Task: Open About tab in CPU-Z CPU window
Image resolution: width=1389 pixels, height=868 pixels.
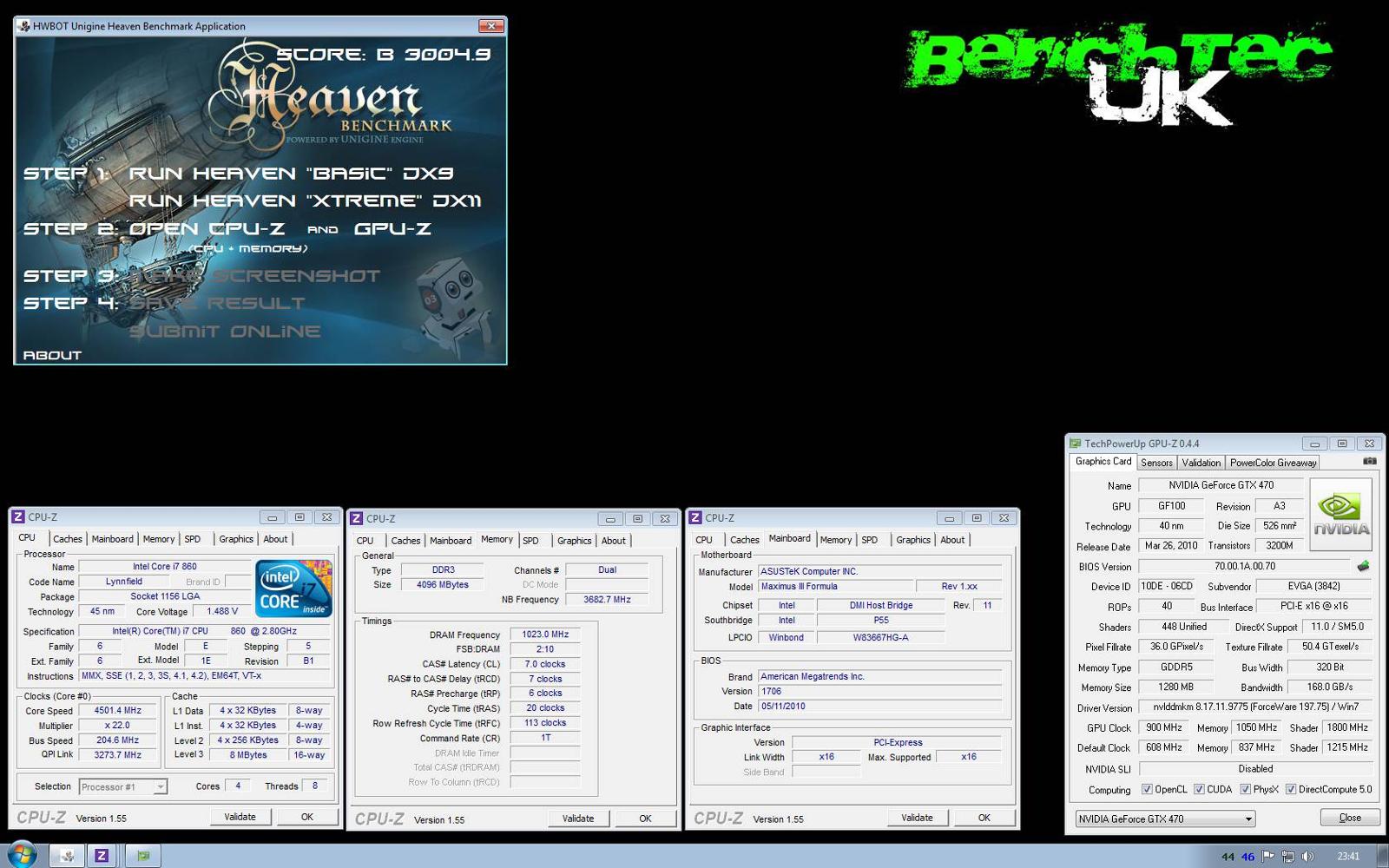Action: pos(275,539)
